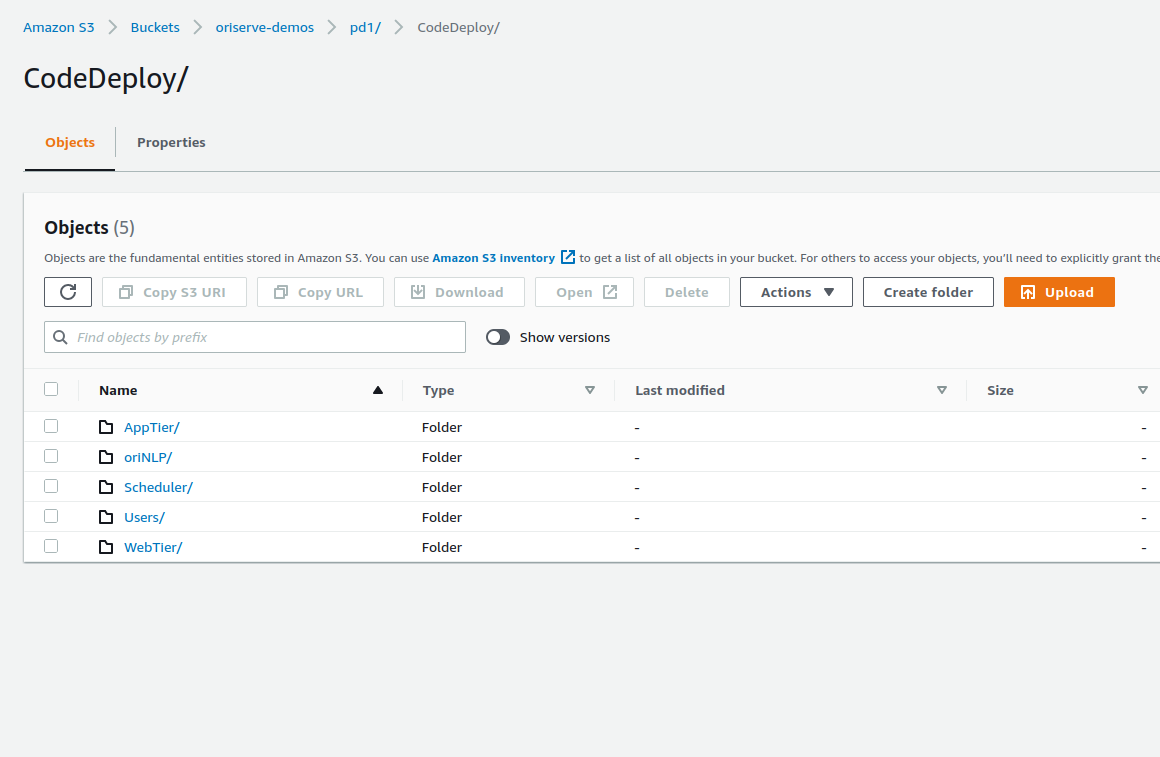Image resolution: width=1160 pixels, height=757 pixels.
Task: Click the Copy URL icon
Action: (281, 292)
